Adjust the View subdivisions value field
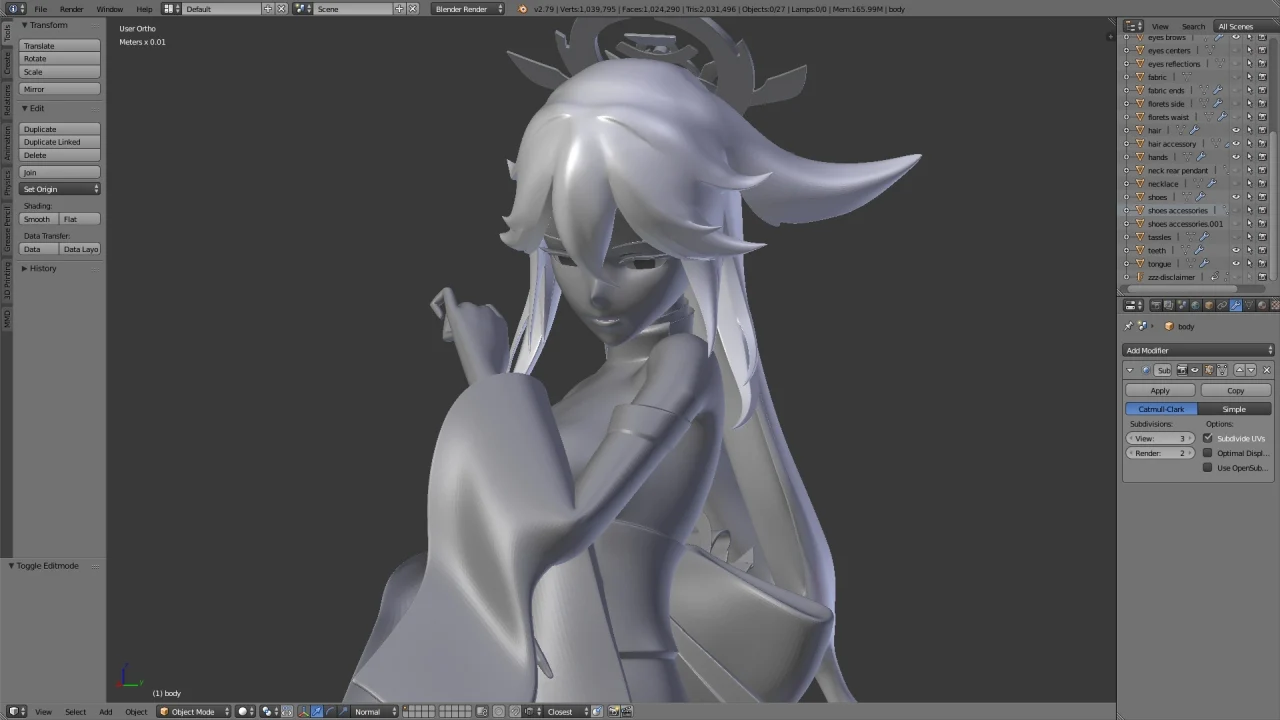 coord(1160,438)
